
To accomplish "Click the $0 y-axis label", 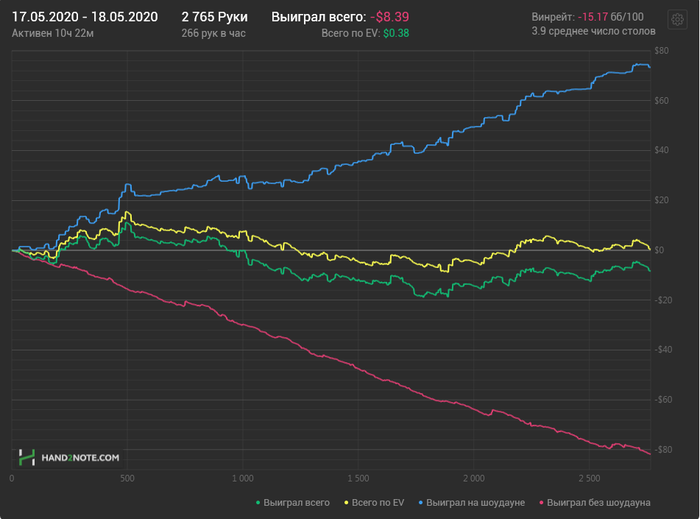I will tap(659, 250).
